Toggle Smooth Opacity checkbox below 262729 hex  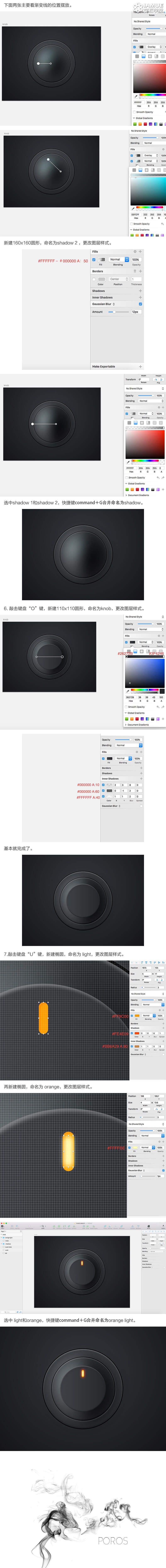click(x=126, y=707)
